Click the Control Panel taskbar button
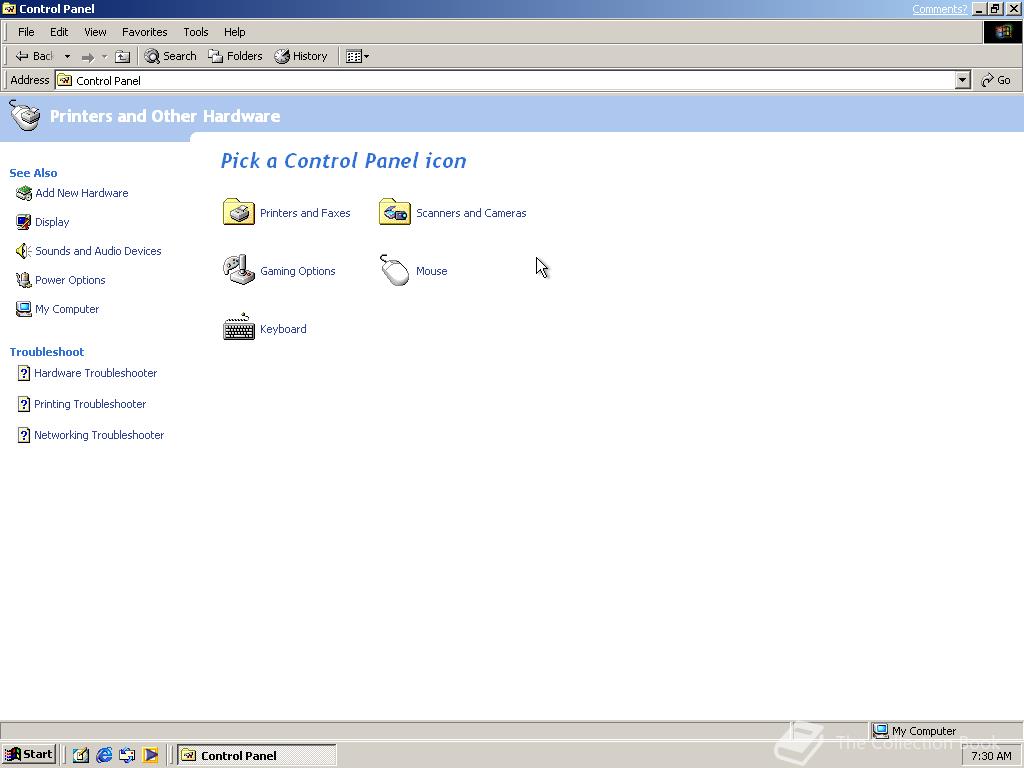The image size is (1024, 768). (257, 755)
